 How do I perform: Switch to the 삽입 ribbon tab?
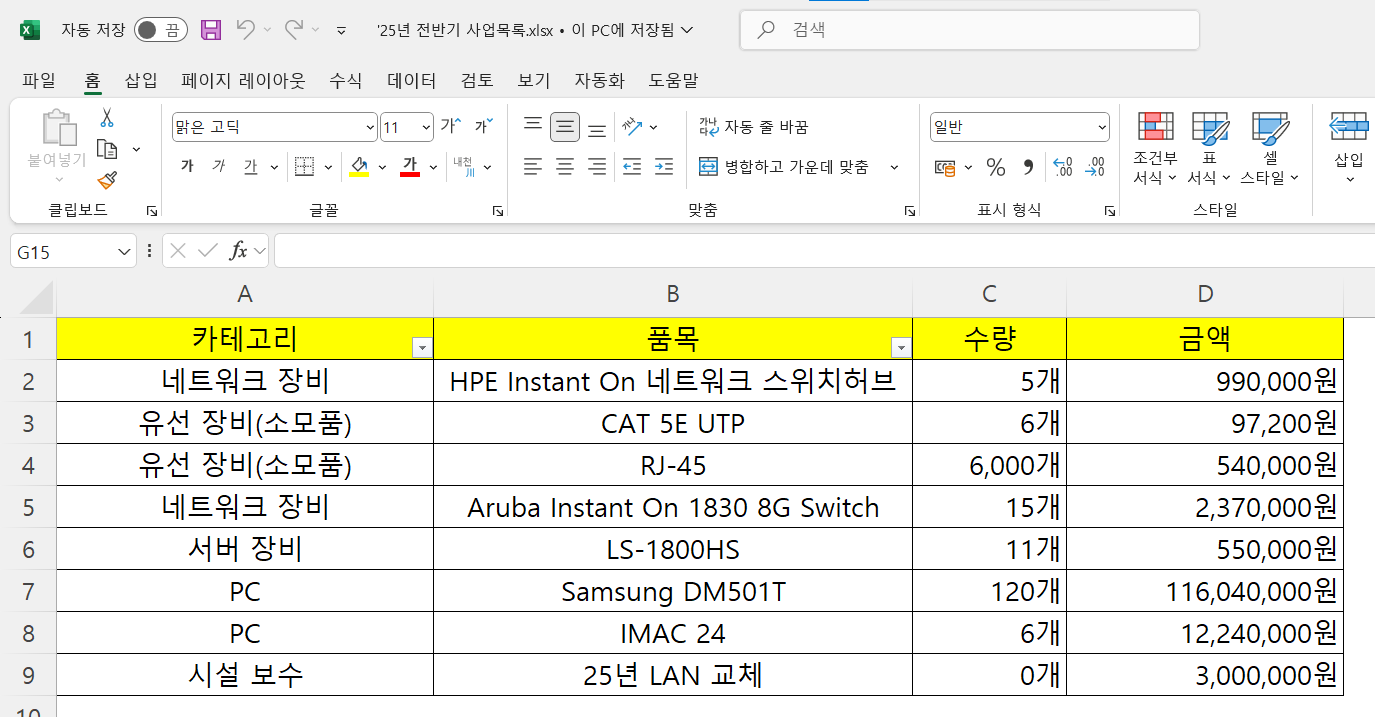coord(141,80)
